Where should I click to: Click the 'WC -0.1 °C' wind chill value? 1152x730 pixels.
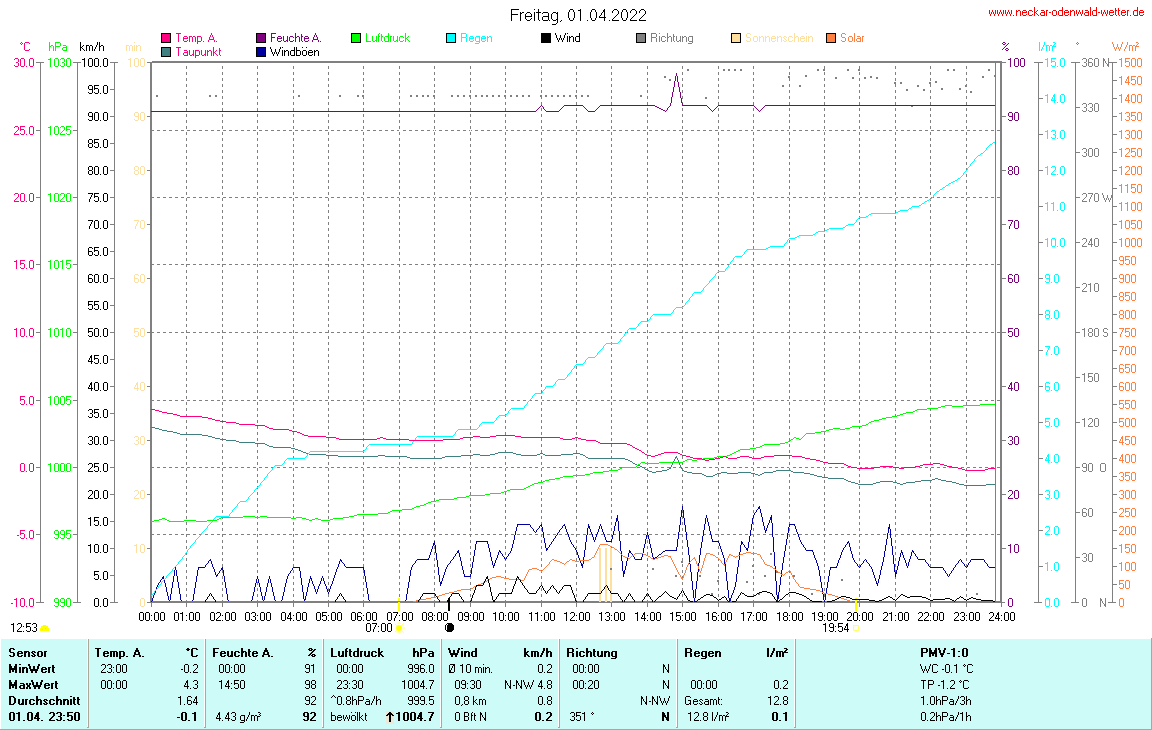pos(946,669)
